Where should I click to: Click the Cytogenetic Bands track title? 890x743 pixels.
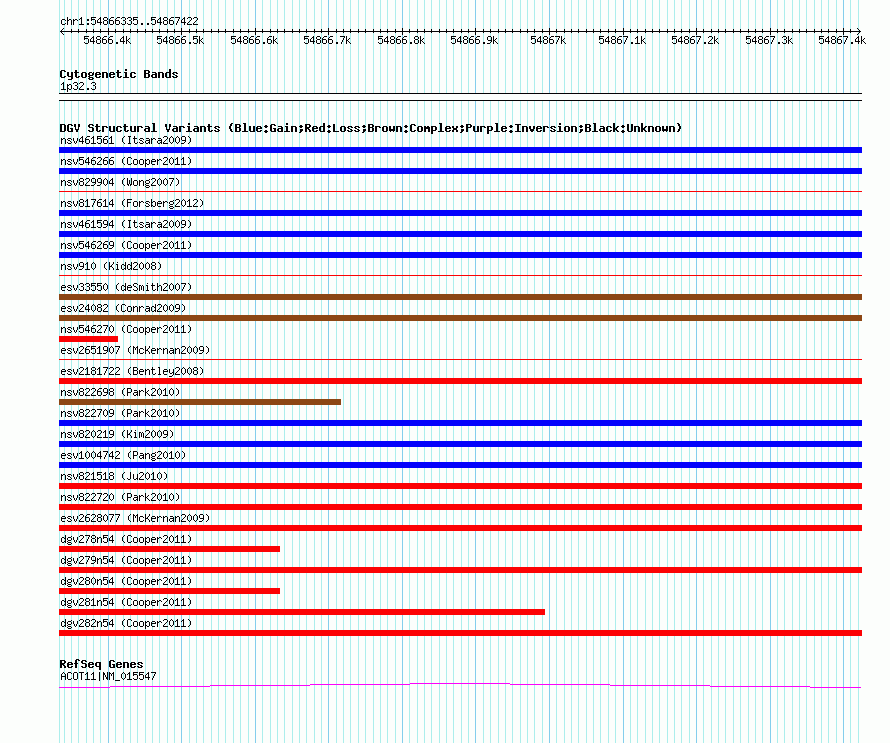point(119,74)
